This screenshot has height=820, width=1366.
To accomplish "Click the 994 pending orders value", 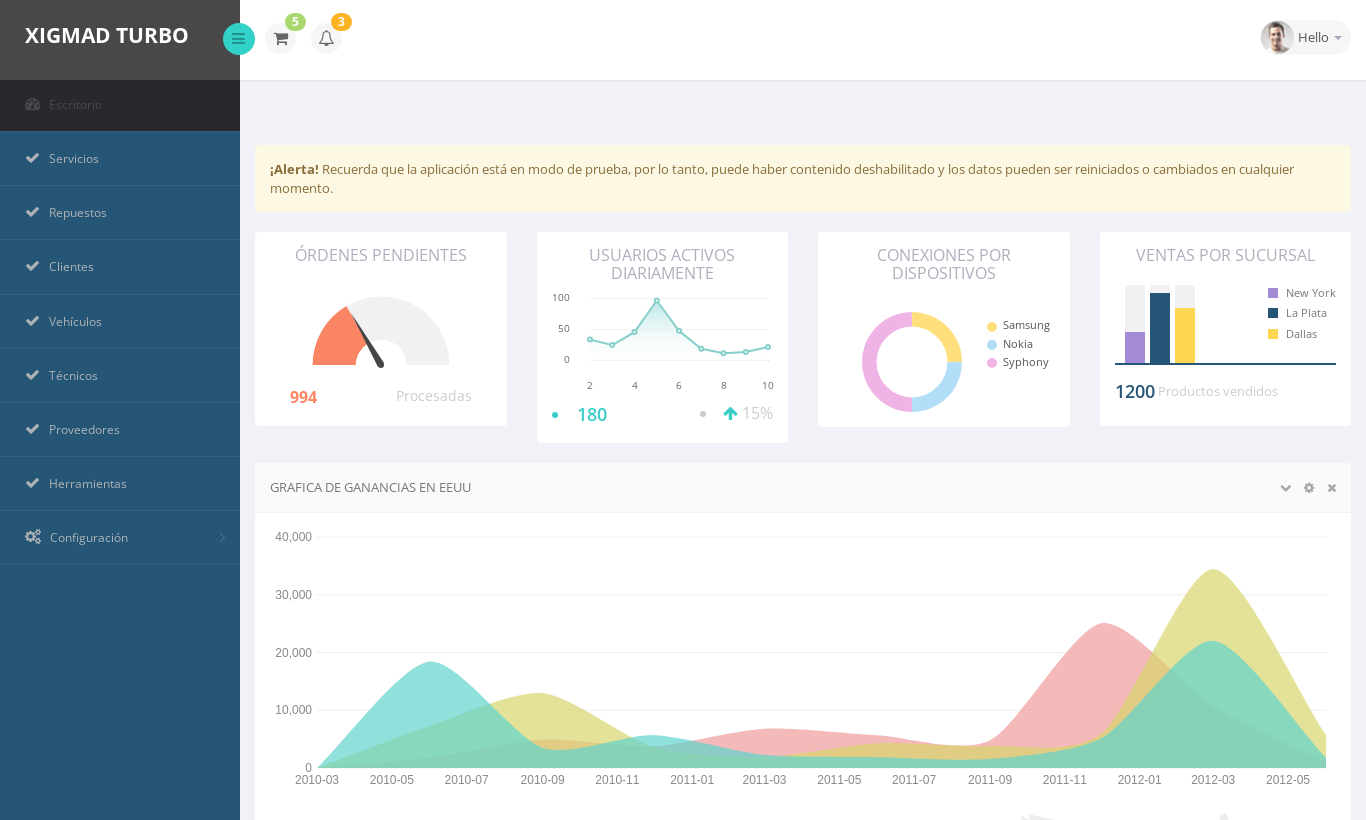I will (303, 398).
